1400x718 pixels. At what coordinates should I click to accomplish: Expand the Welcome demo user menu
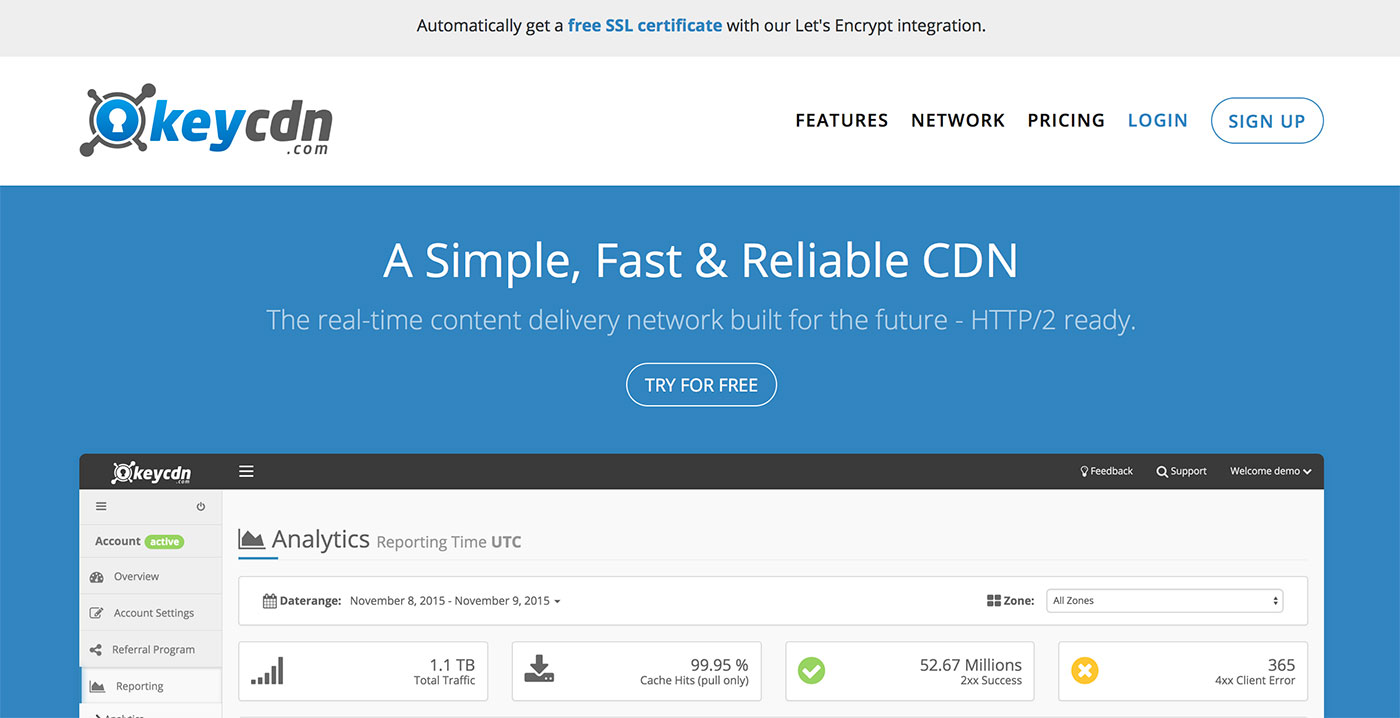(x=1270, y=471)
